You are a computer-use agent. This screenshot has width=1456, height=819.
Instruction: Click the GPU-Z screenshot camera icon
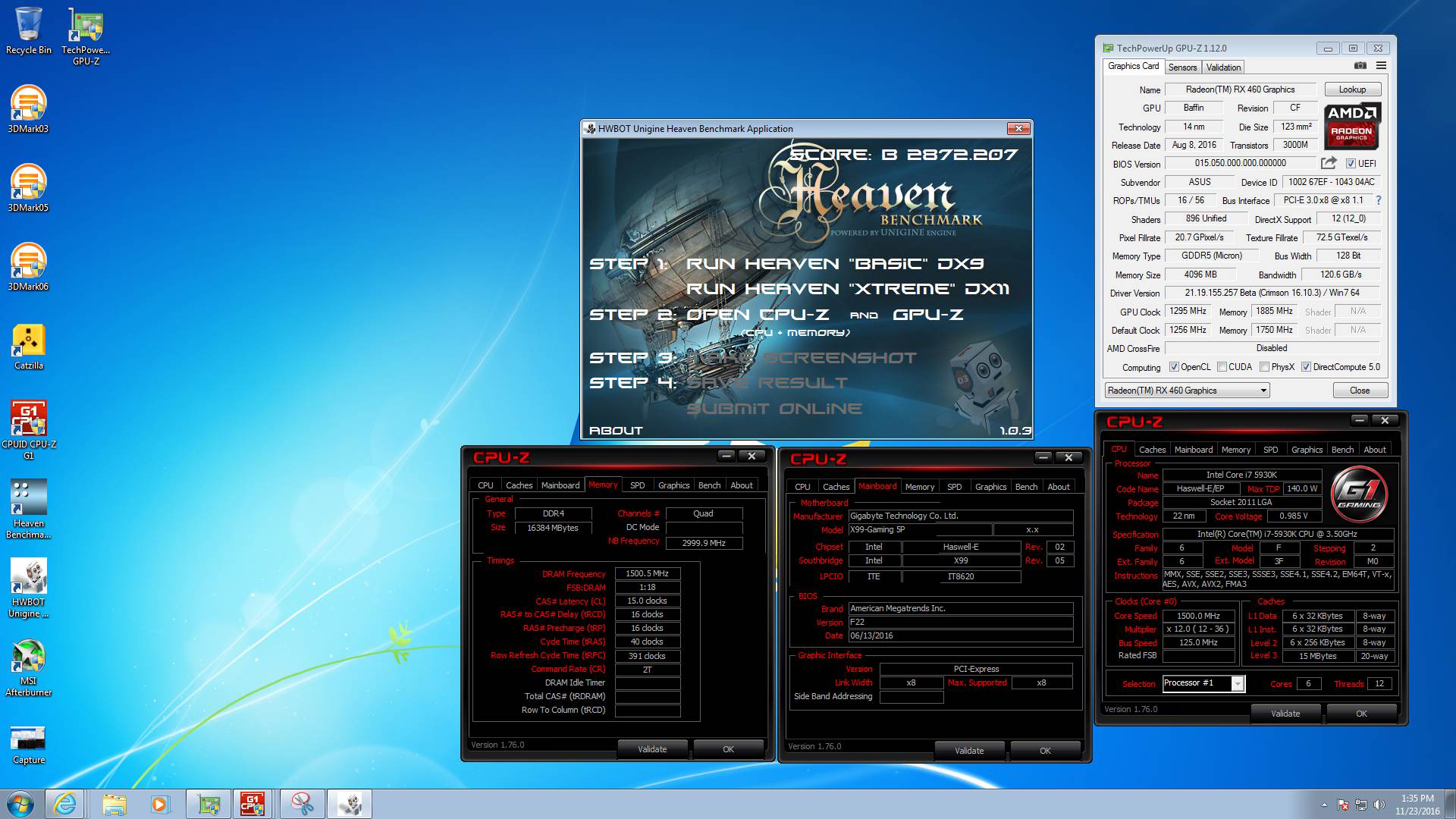tap(1360, 66)
